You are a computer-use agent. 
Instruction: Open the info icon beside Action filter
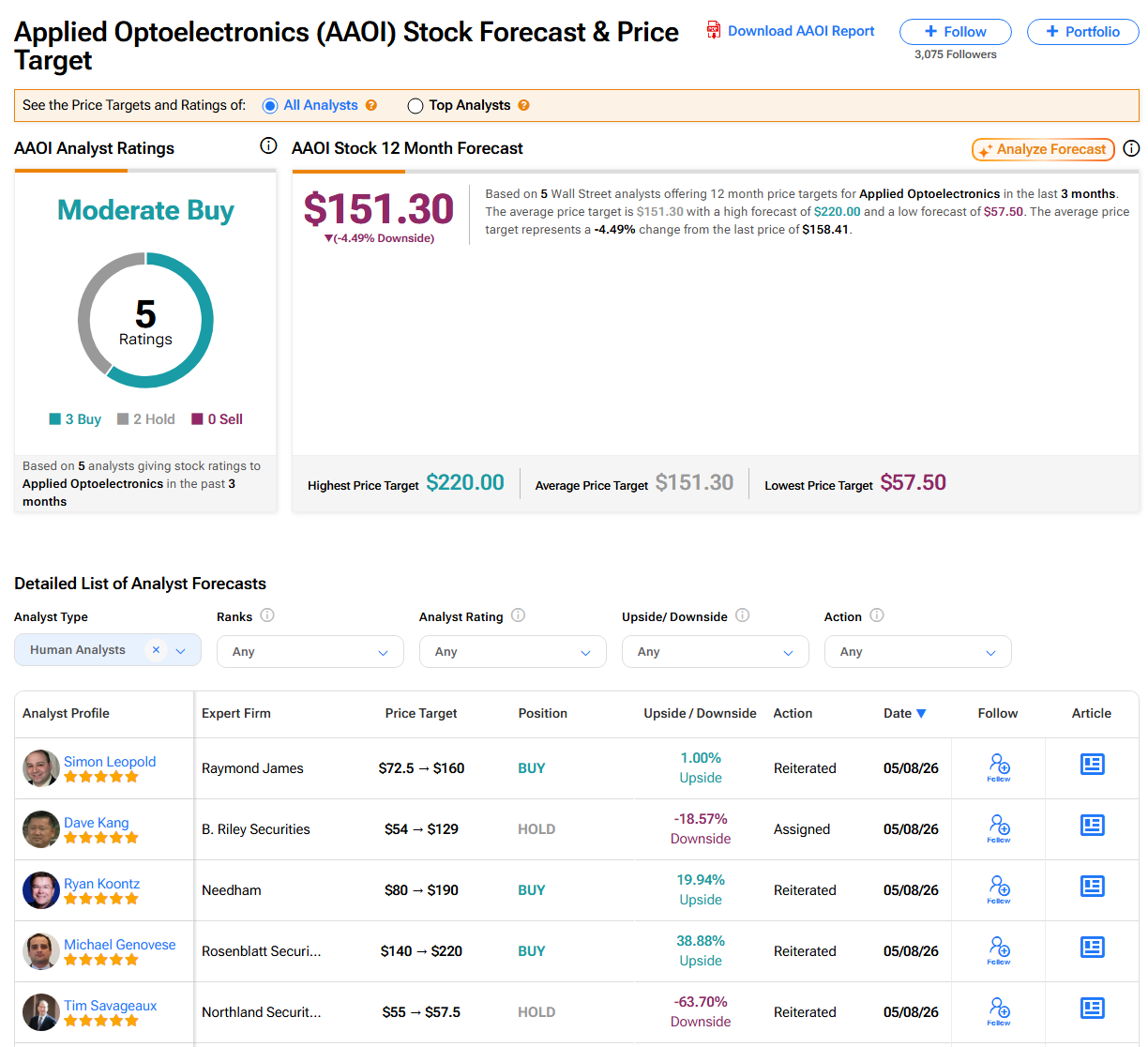tap(877, 615)
